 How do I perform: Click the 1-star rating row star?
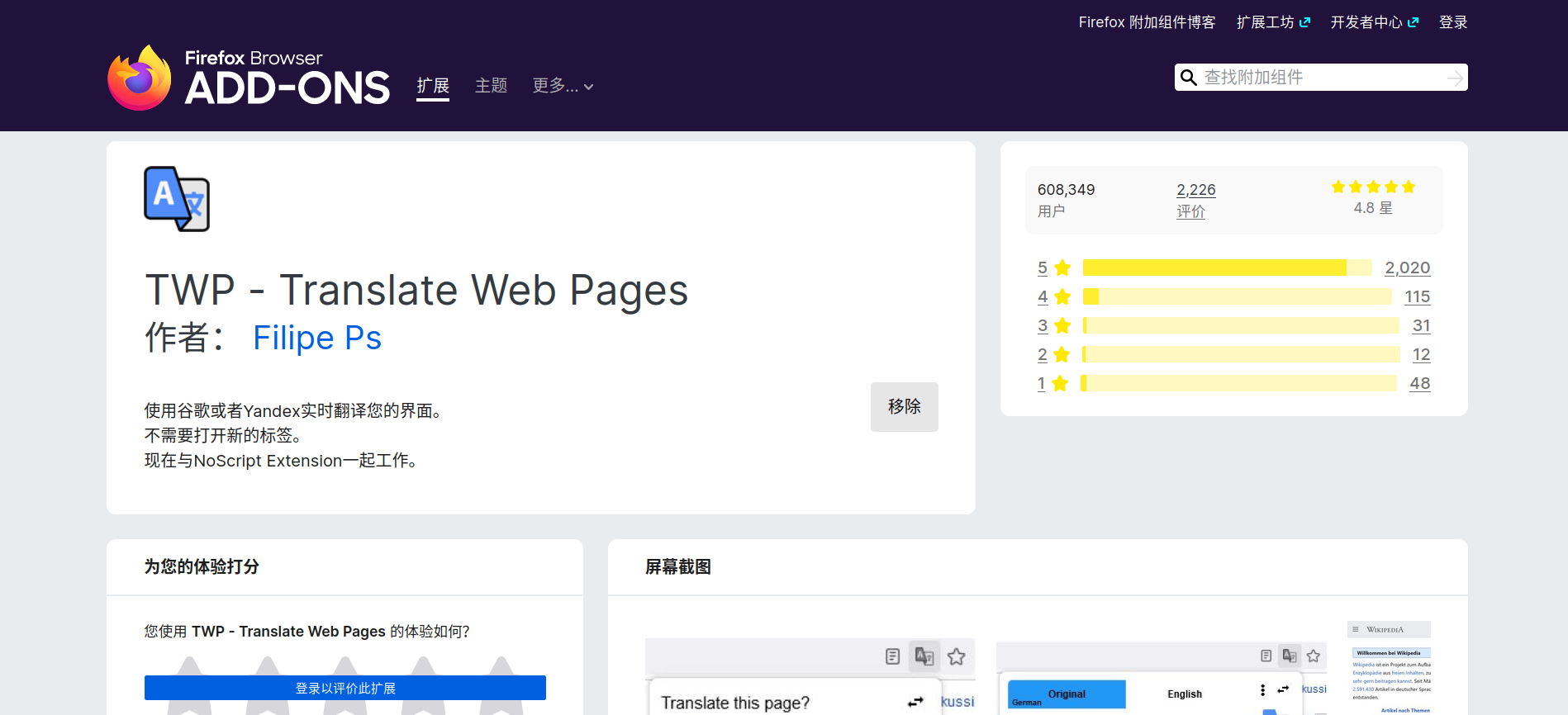point(1060,384)
